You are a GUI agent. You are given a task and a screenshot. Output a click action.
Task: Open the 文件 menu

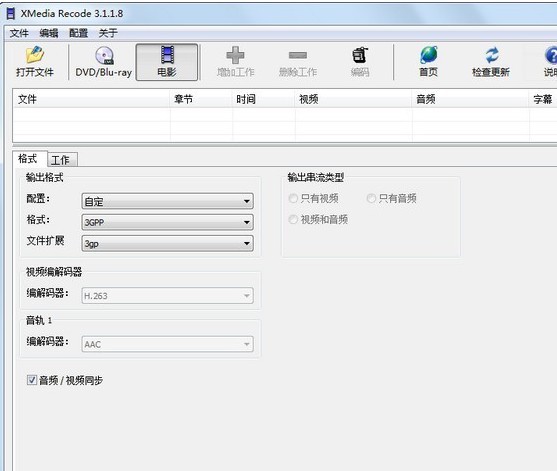(19, 33)
